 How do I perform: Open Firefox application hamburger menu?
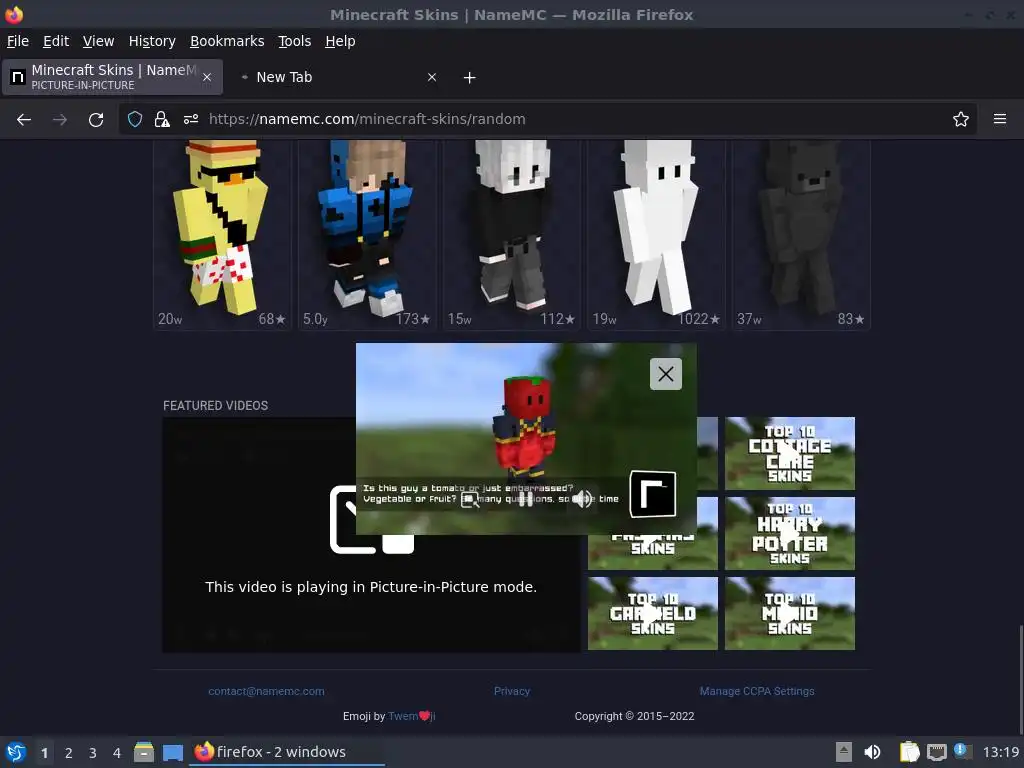point(1000,119)
